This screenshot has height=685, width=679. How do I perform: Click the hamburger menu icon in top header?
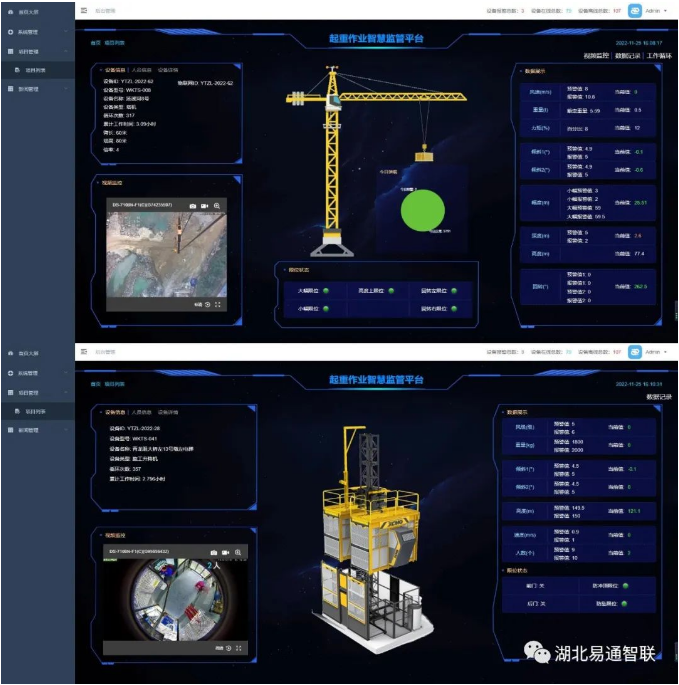(x=83, y=10)
